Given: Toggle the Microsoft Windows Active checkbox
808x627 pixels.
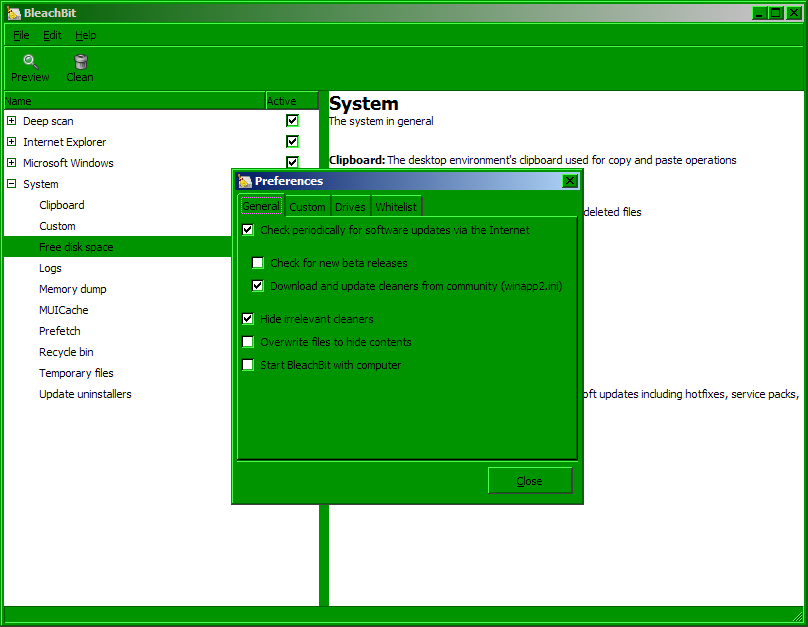Looking at the screenshot, I should [292, 162].
